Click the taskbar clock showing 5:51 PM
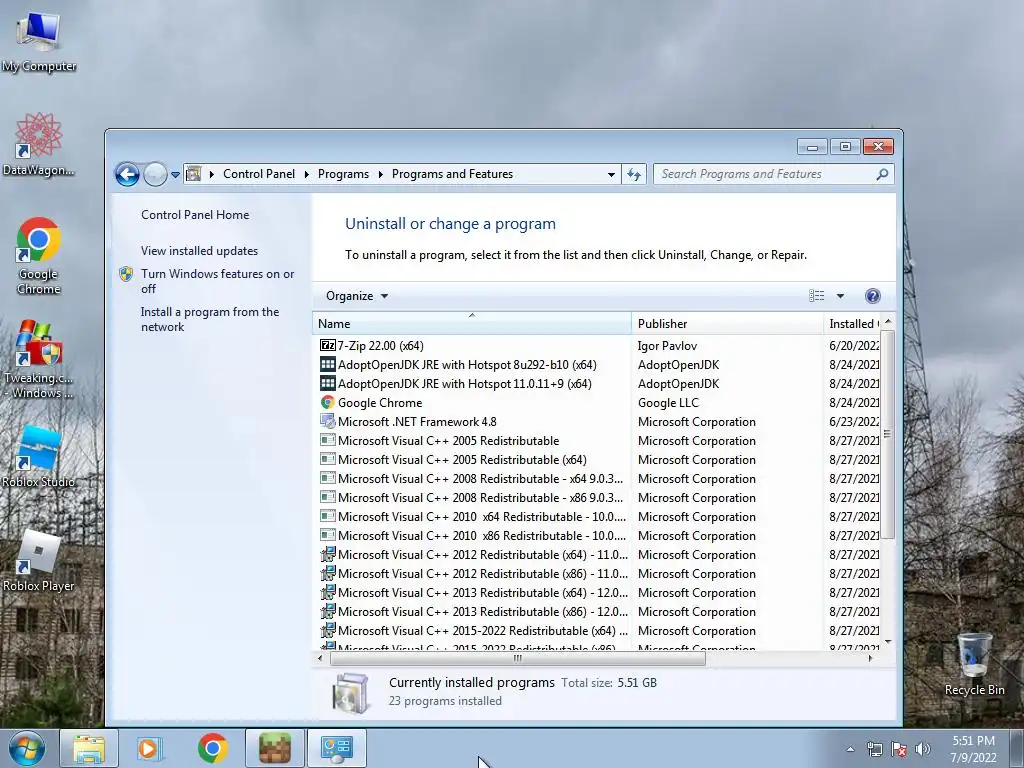 973,749
